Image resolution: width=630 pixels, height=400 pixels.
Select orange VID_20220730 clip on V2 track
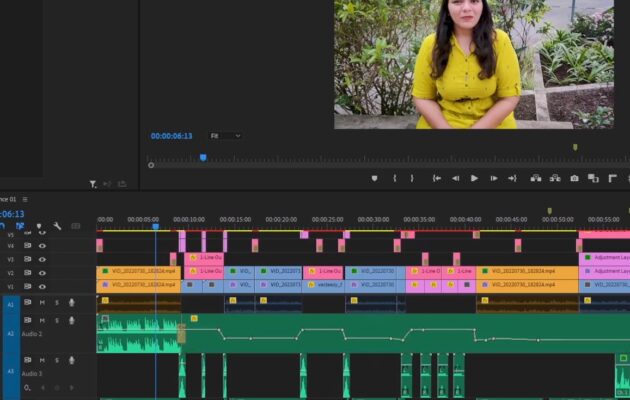tap(137, 271)
